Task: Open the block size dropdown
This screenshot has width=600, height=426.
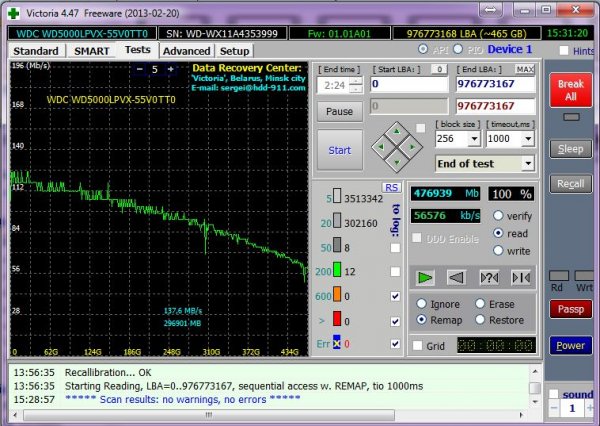Action: [476, 140]
